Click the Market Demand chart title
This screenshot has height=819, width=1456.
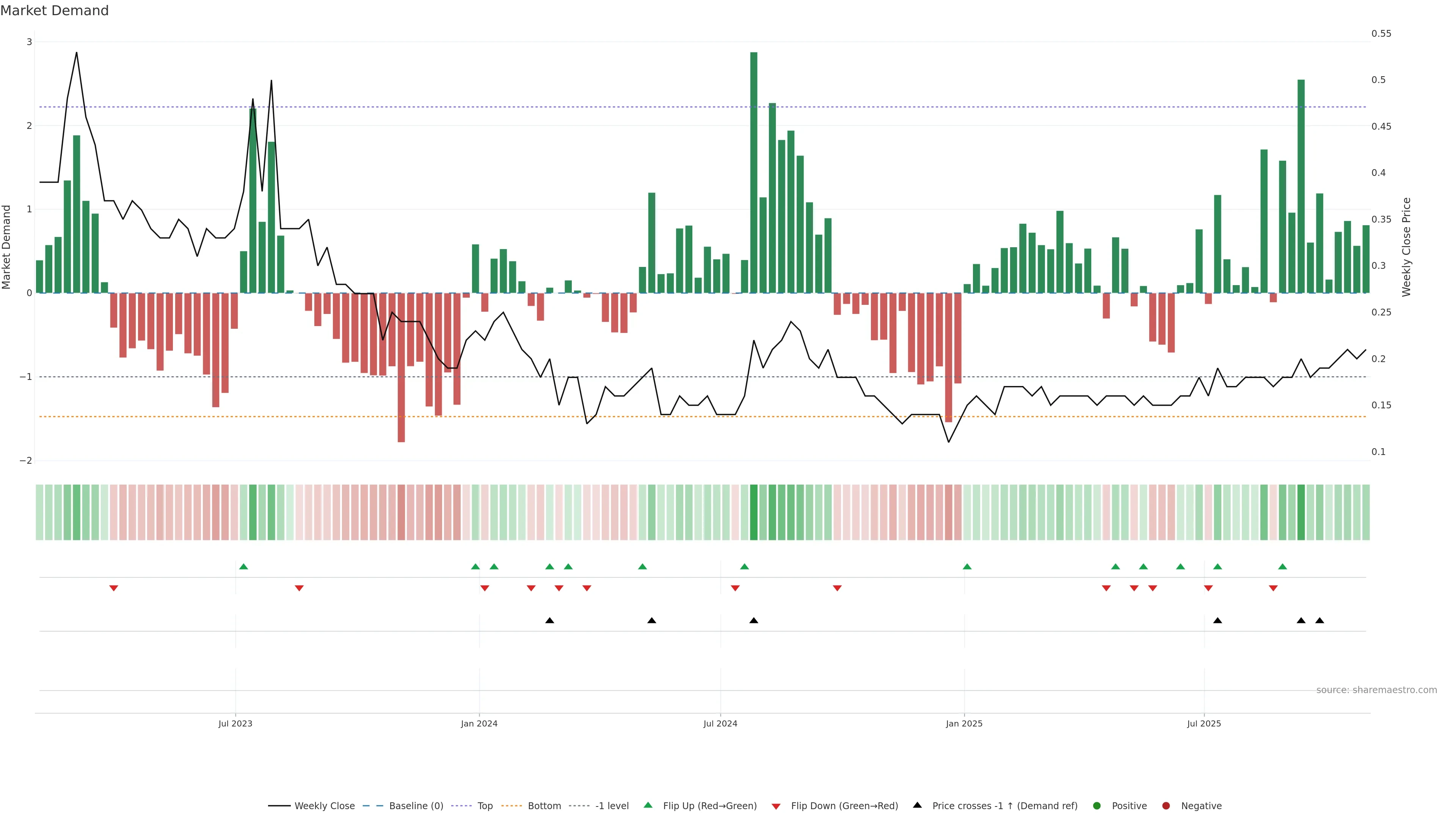tap(54, 11)
